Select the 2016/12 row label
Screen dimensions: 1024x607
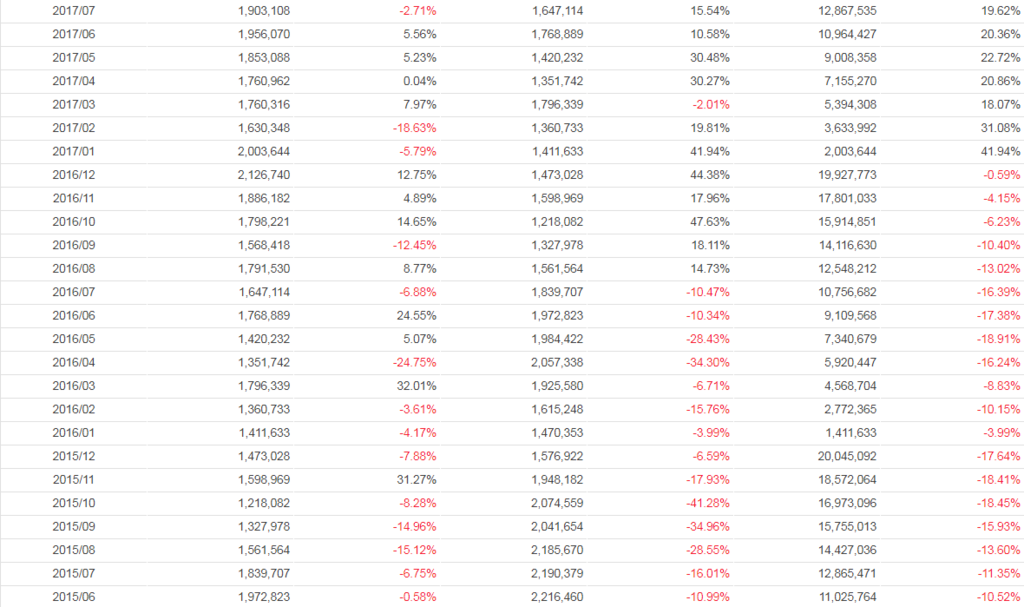72,174
